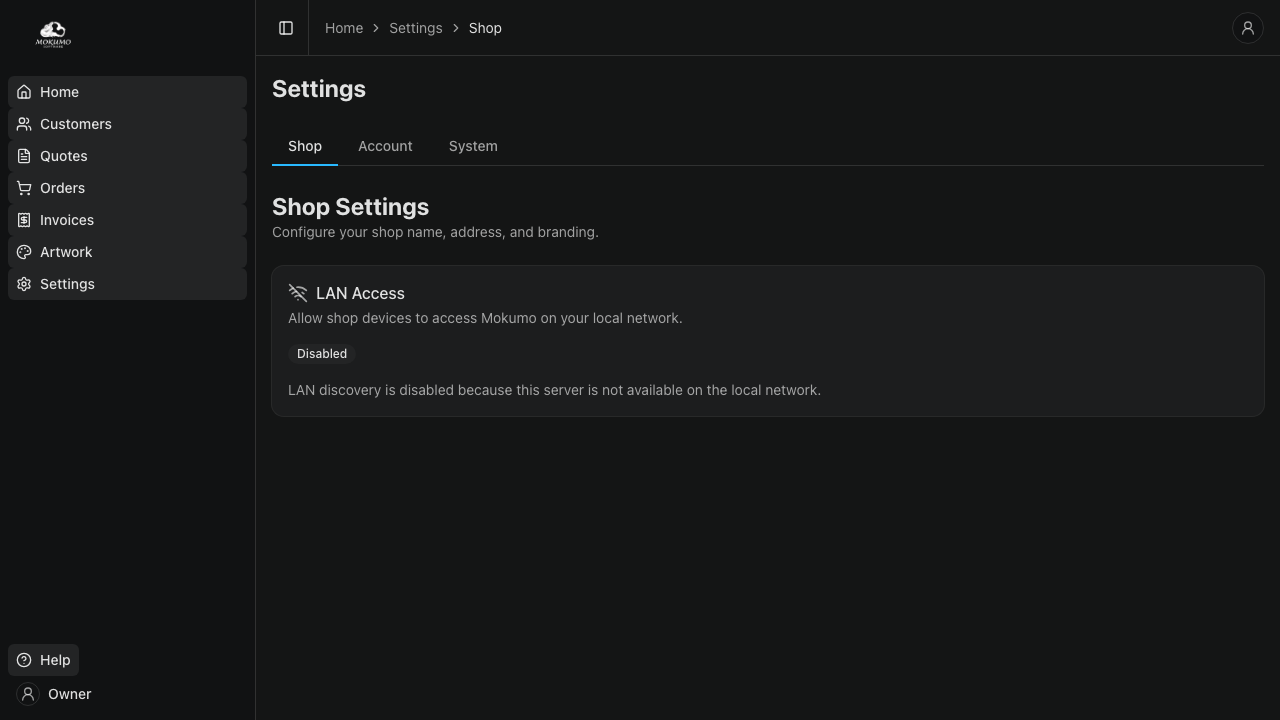The image size is (1280, 720).
Task: Click the Shop breadcrumb item
Action: (485, 28)
